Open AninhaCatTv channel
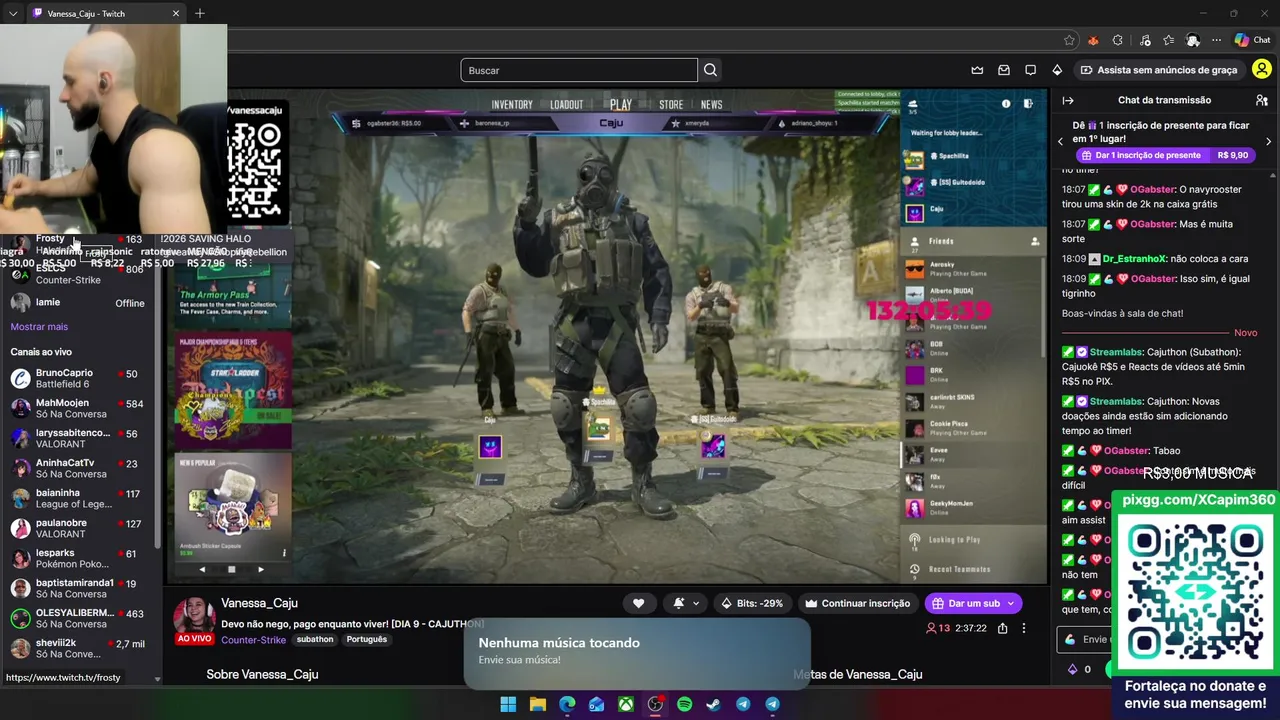 (x=79, y=468)
